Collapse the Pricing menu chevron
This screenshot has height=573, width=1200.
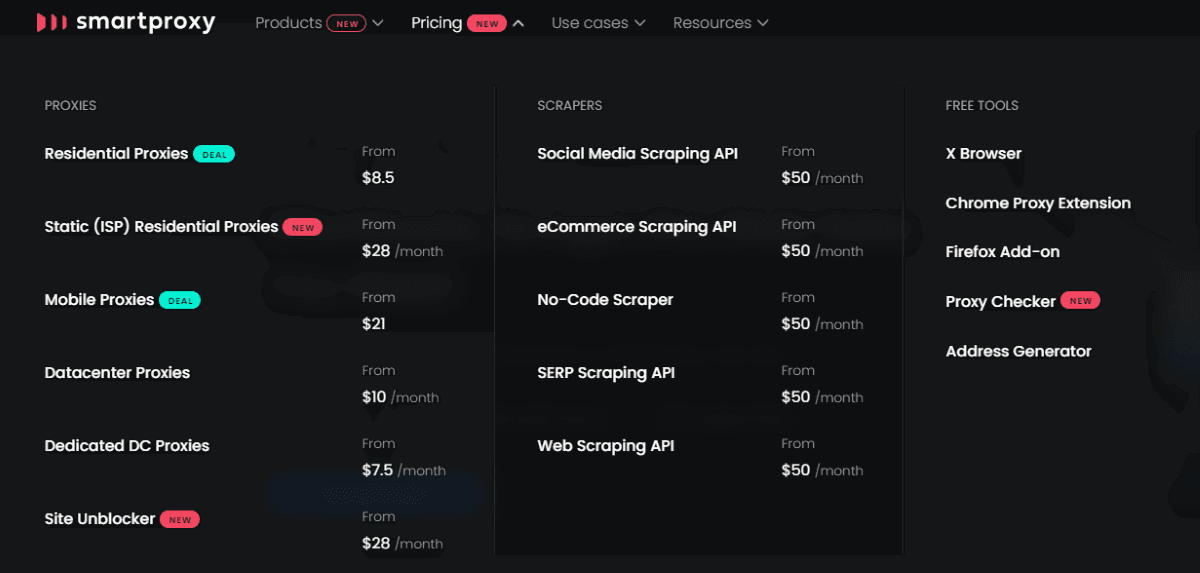[x=518, y=23]
